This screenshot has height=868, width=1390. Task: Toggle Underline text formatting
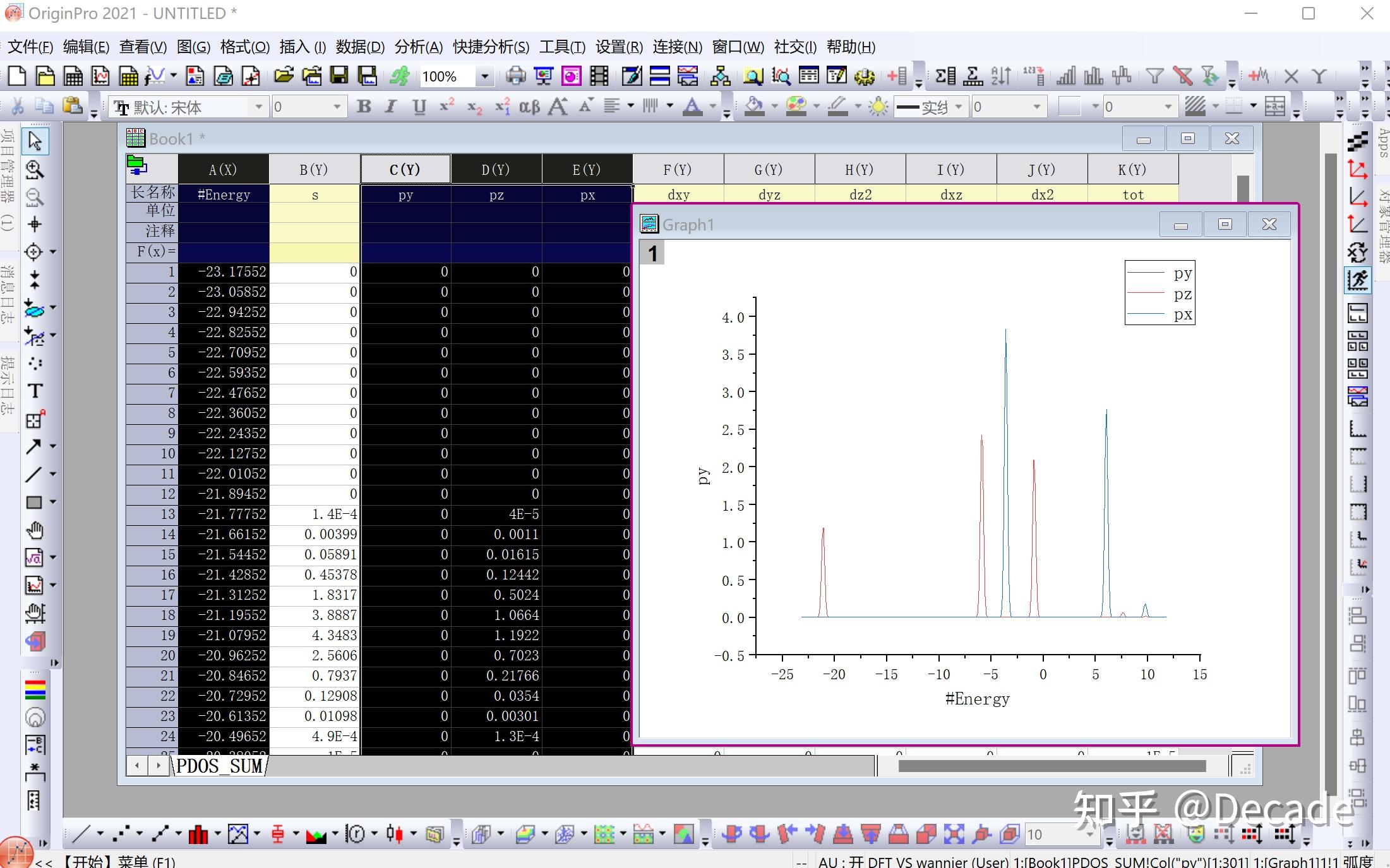click(x=419, y=107)
